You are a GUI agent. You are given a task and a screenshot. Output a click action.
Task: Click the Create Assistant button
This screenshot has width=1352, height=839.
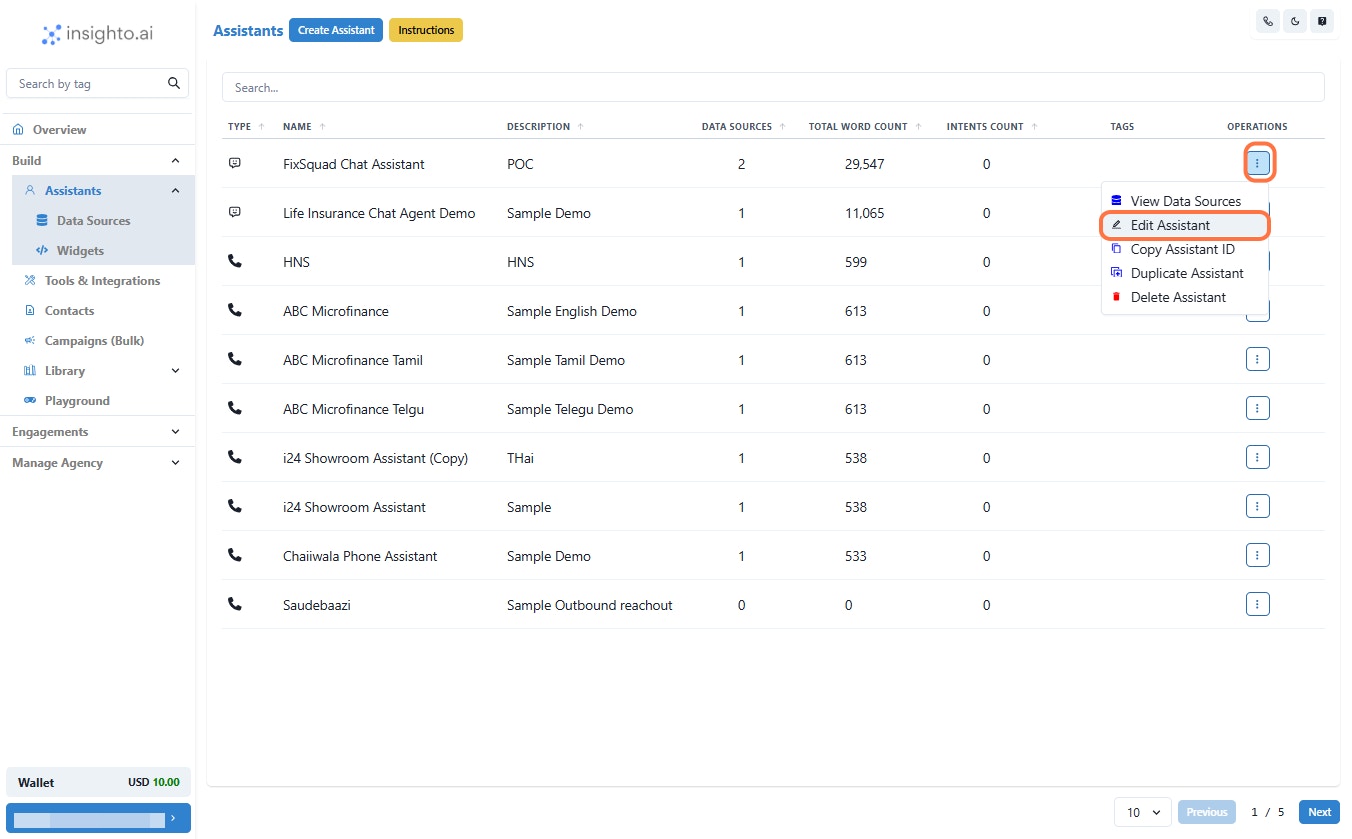coord(336,30)
